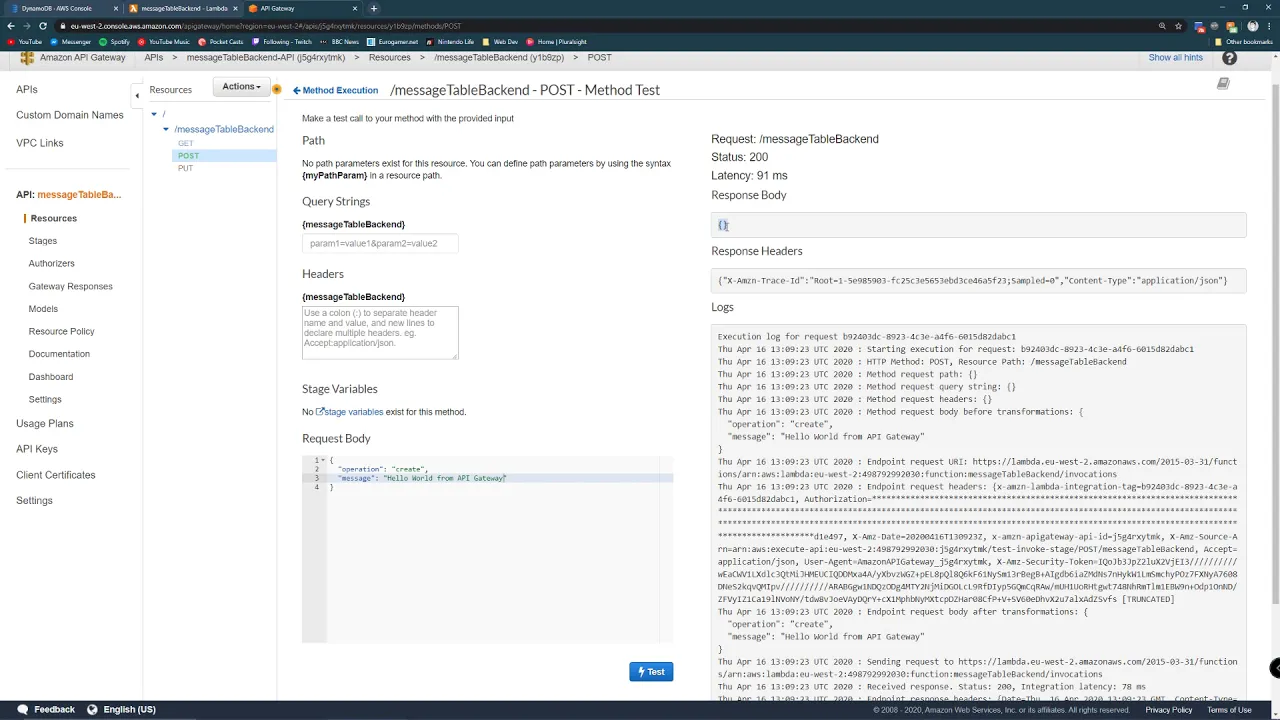Viewport: 1280px width, 720px height.
Task: Collapse the root / resource tree node
Action: coord(154,114)
